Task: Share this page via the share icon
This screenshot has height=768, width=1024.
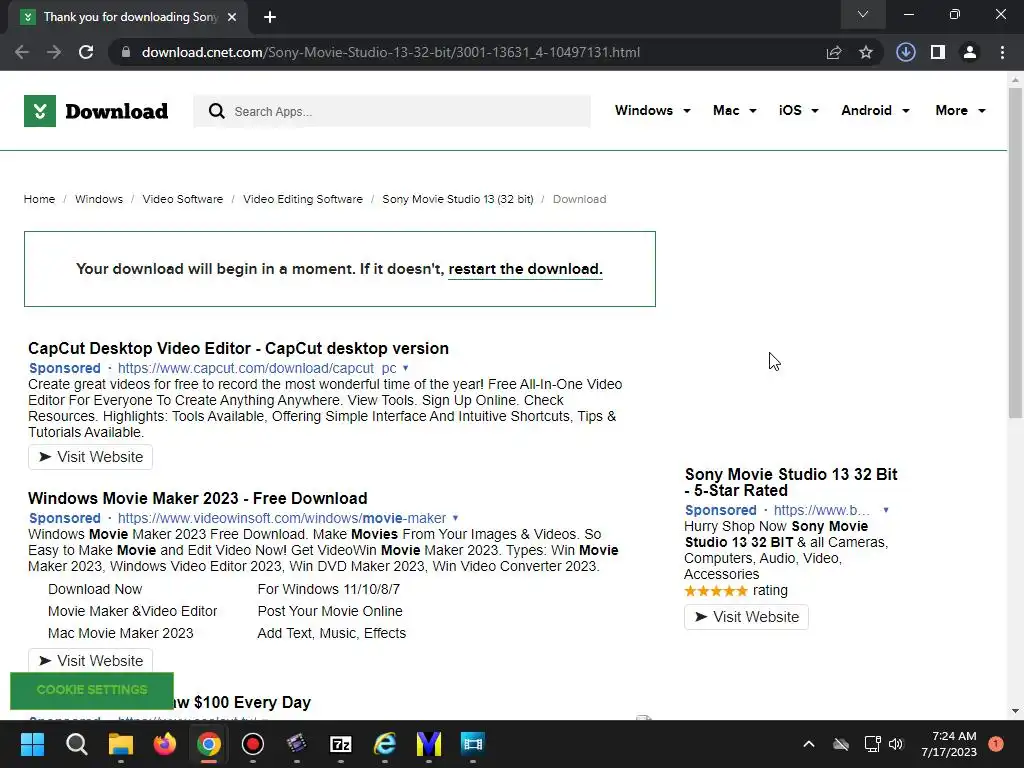Action: point(834,52)
